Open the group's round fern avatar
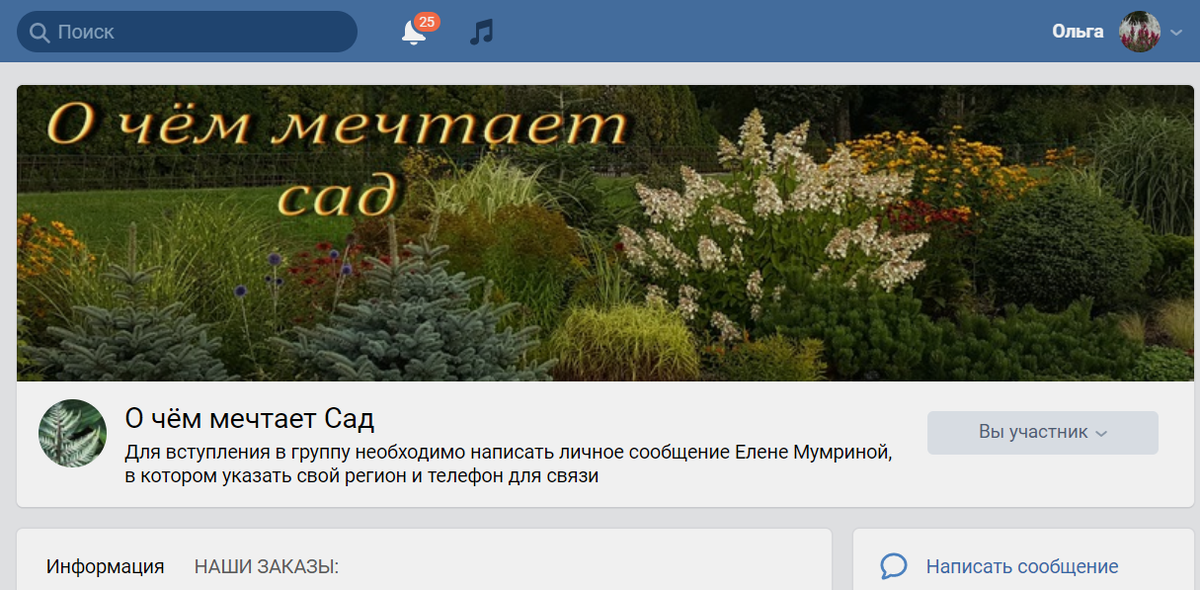 click(73, 434)
